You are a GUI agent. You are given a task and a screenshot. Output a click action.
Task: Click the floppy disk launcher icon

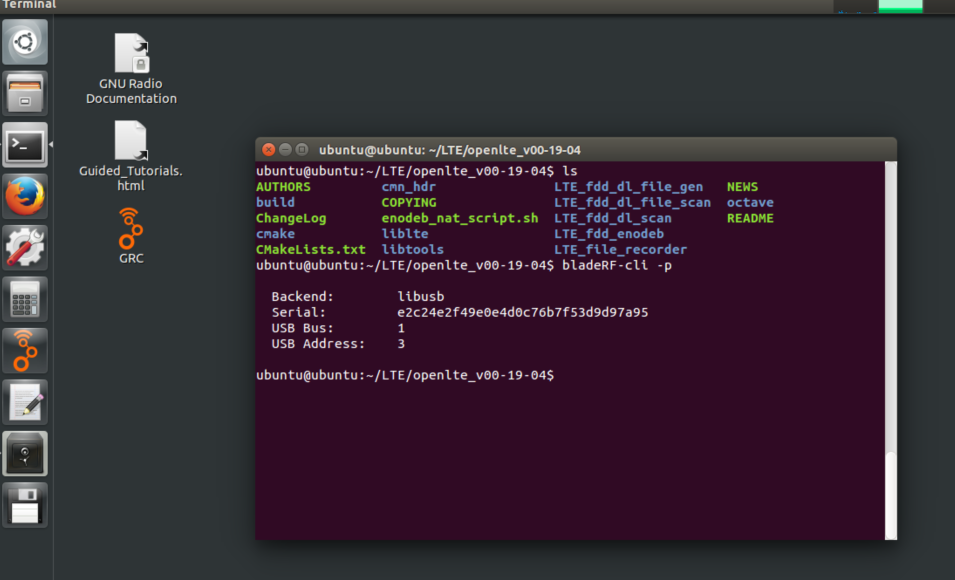(25, 505)
